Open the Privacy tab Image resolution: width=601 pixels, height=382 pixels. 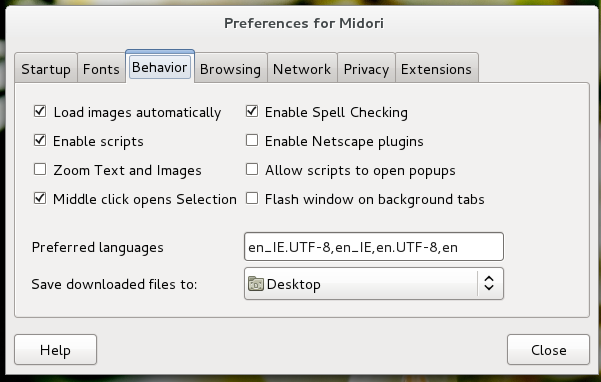click(366, 69)
